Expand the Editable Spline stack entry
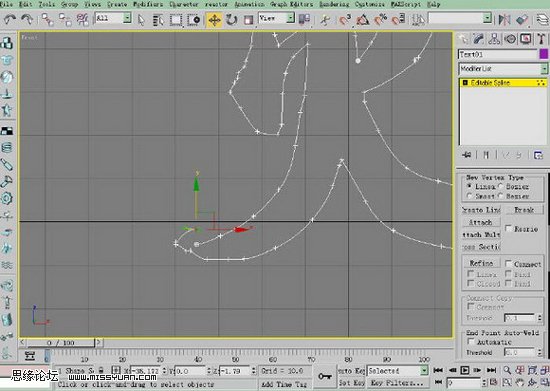The width and height of the screenshot is (550, 391). pos(465,83)
